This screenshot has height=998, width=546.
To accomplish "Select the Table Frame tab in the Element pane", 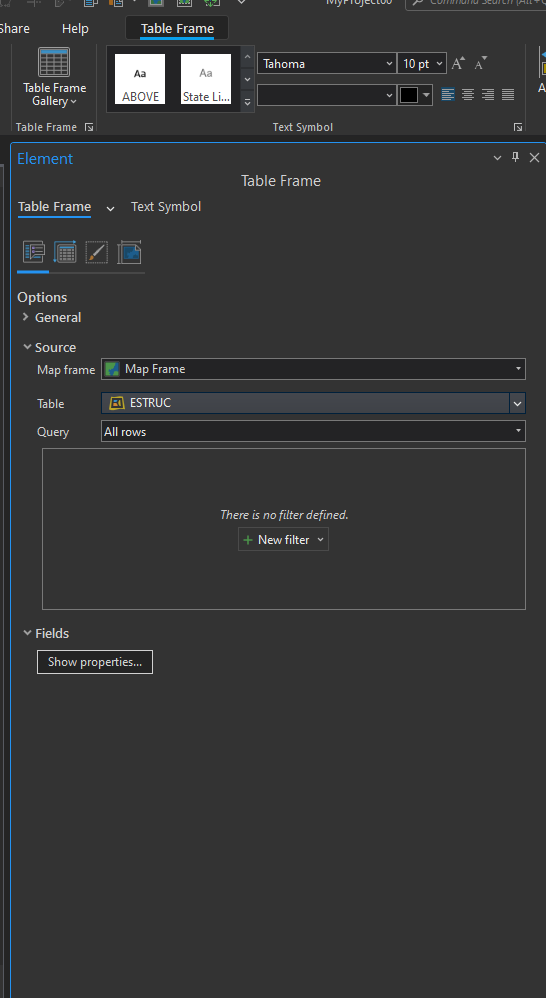I will pos(54,207).
